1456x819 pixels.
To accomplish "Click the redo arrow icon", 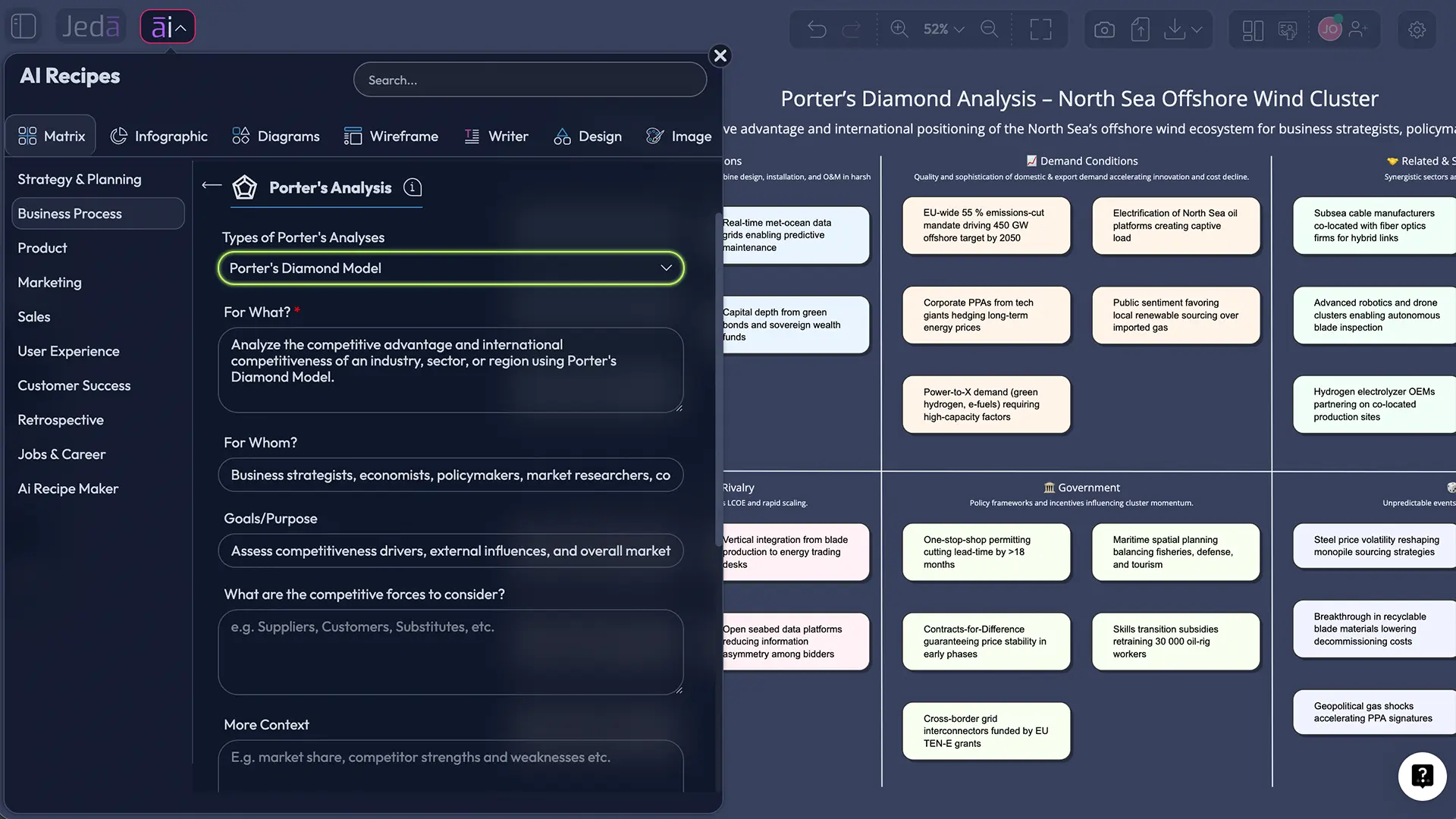I will click(852, 30).
